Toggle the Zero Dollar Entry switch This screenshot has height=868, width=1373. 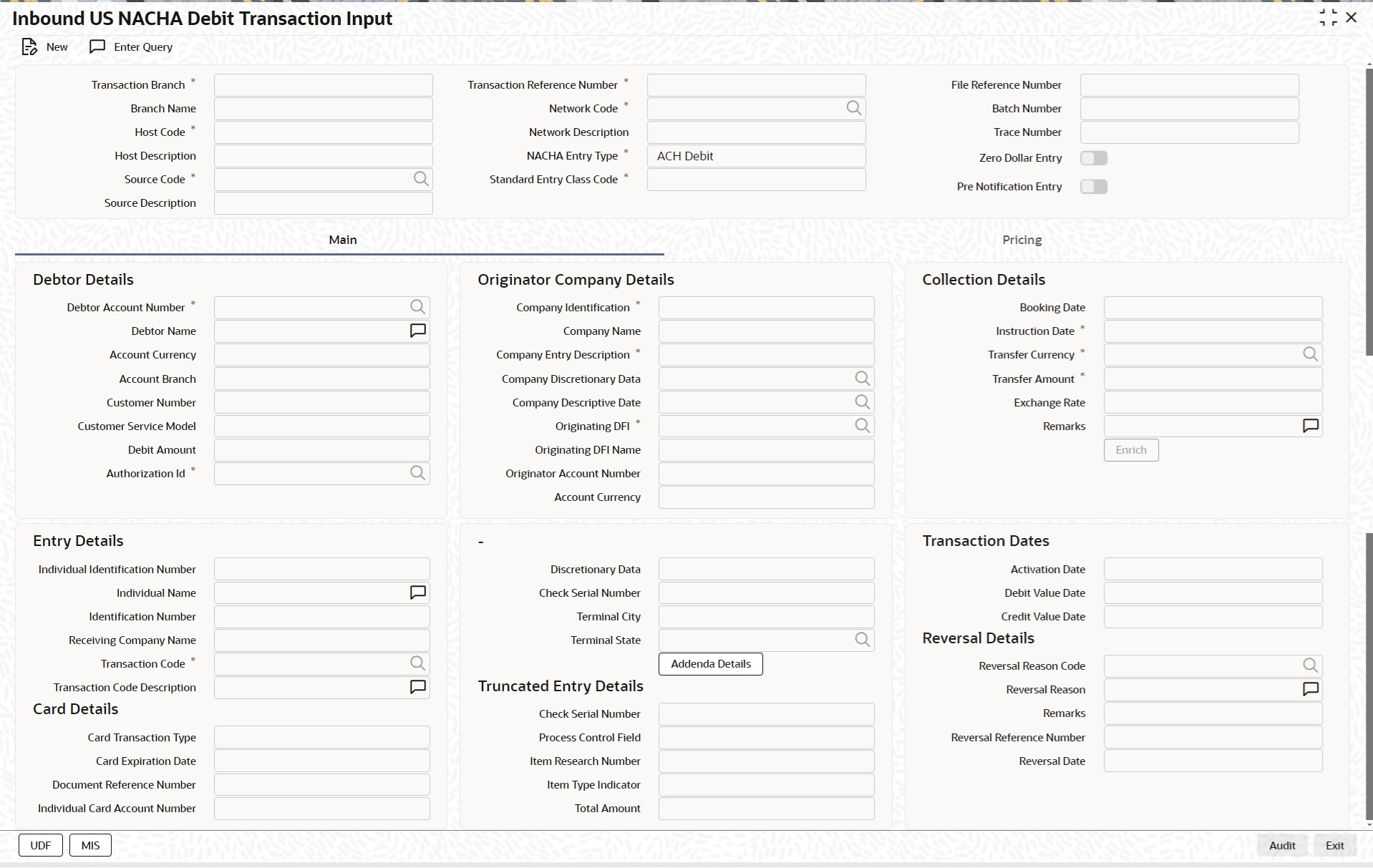click(x=1093, y=158)
